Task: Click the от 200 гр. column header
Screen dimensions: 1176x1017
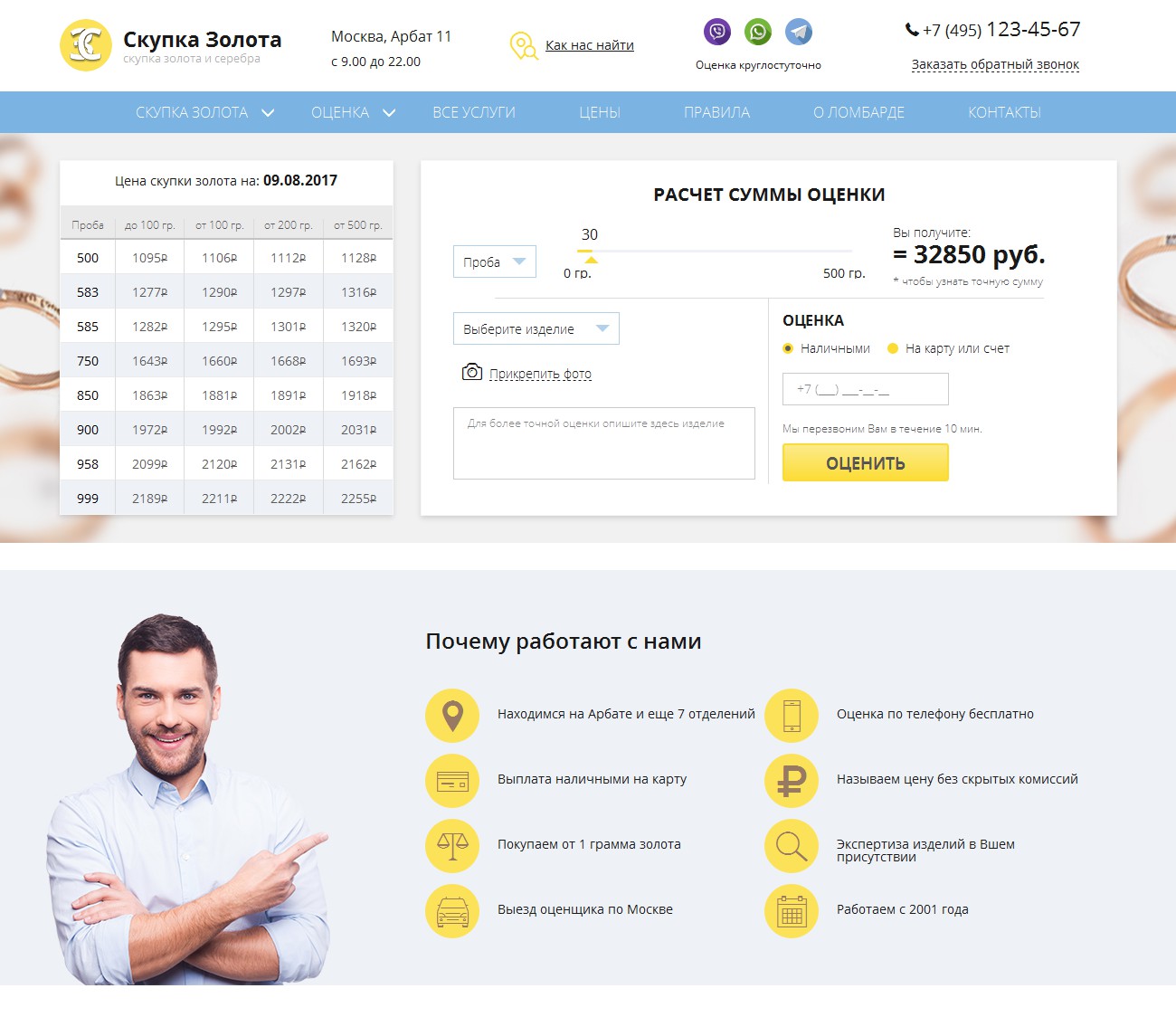Action: pos(289,225)
